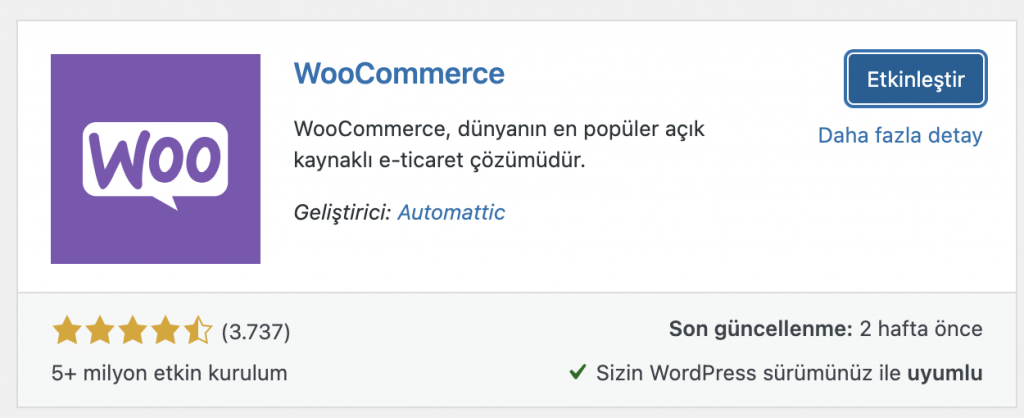Click the first rating star
This screenshot has width=1024, height=418.
[67, 329]
